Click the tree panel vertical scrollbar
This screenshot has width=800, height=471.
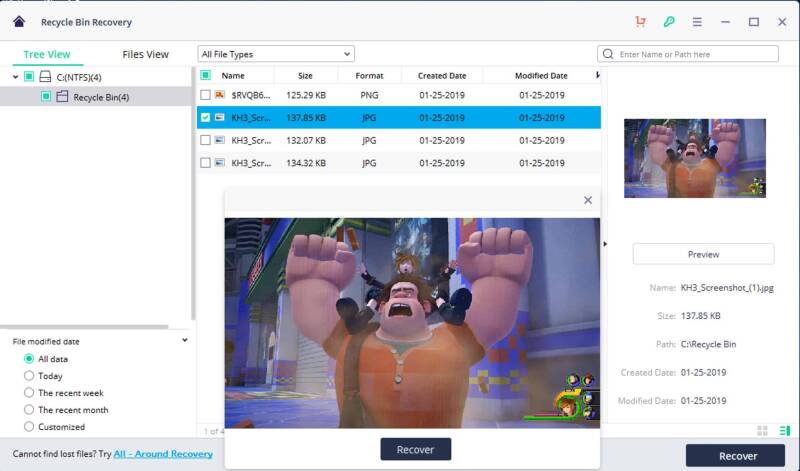[193, 193]
